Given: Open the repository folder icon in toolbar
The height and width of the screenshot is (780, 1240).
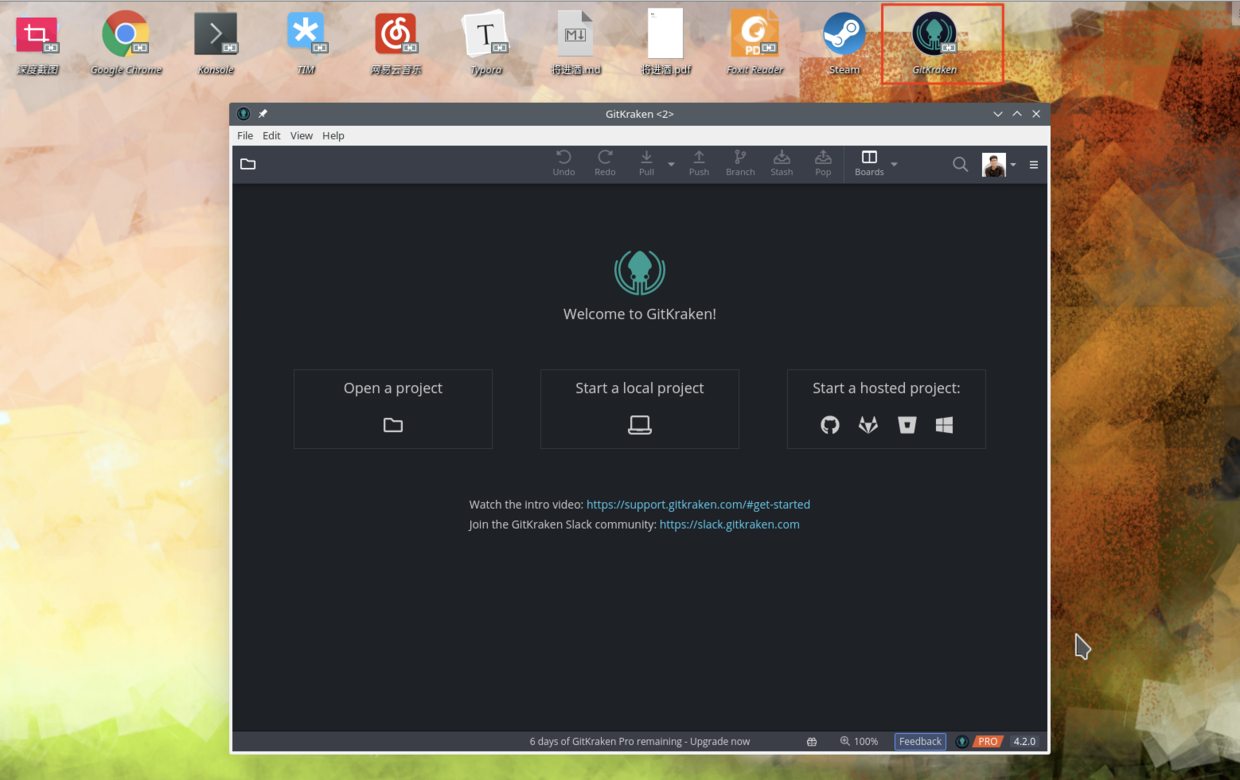Looking at the screenshot, I should [248, 164].
